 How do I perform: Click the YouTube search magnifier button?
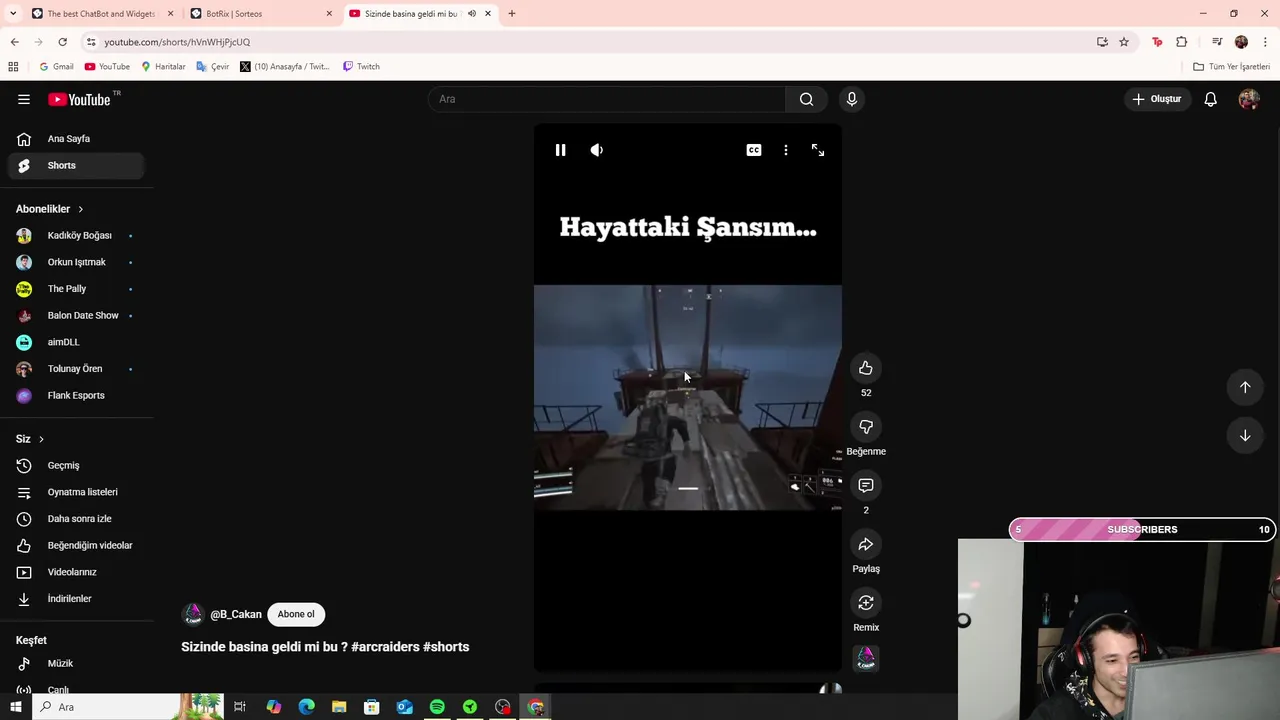(806, 99)
